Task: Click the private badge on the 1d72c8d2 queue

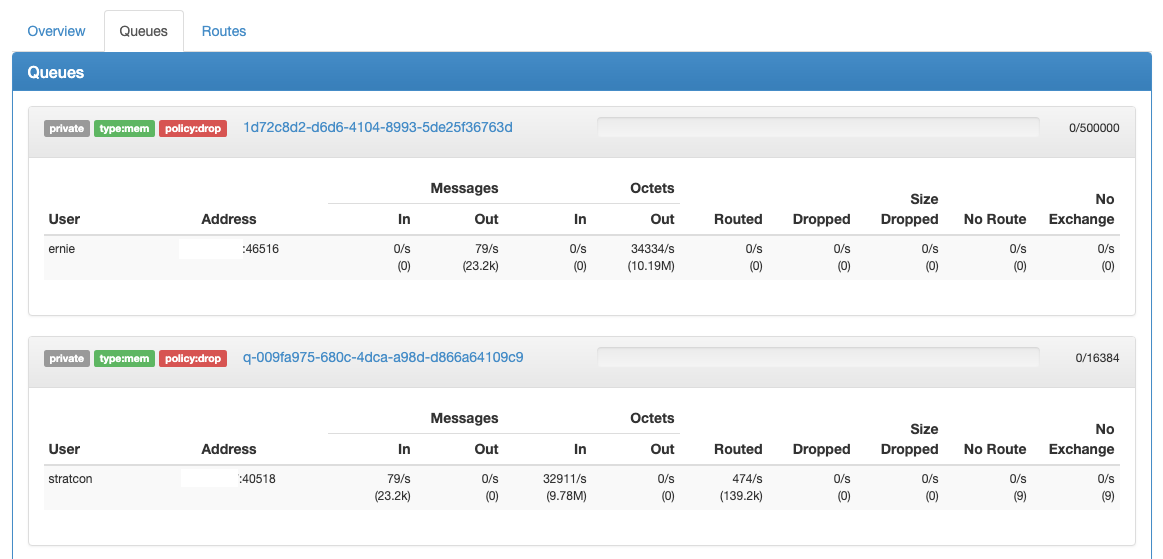Action: pyautogui.click(x=67, y=129)
